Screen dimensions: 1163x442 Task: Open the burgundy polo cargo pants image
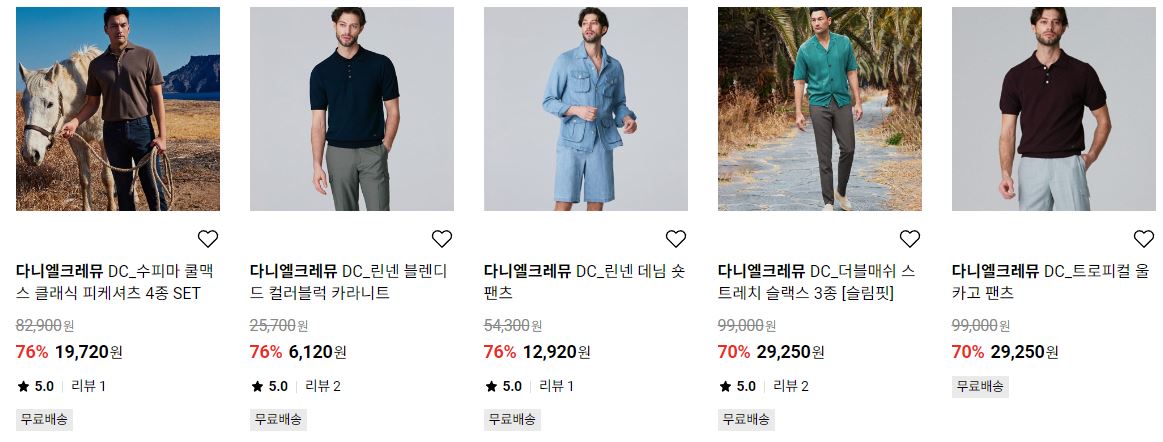pos(1054,109)
